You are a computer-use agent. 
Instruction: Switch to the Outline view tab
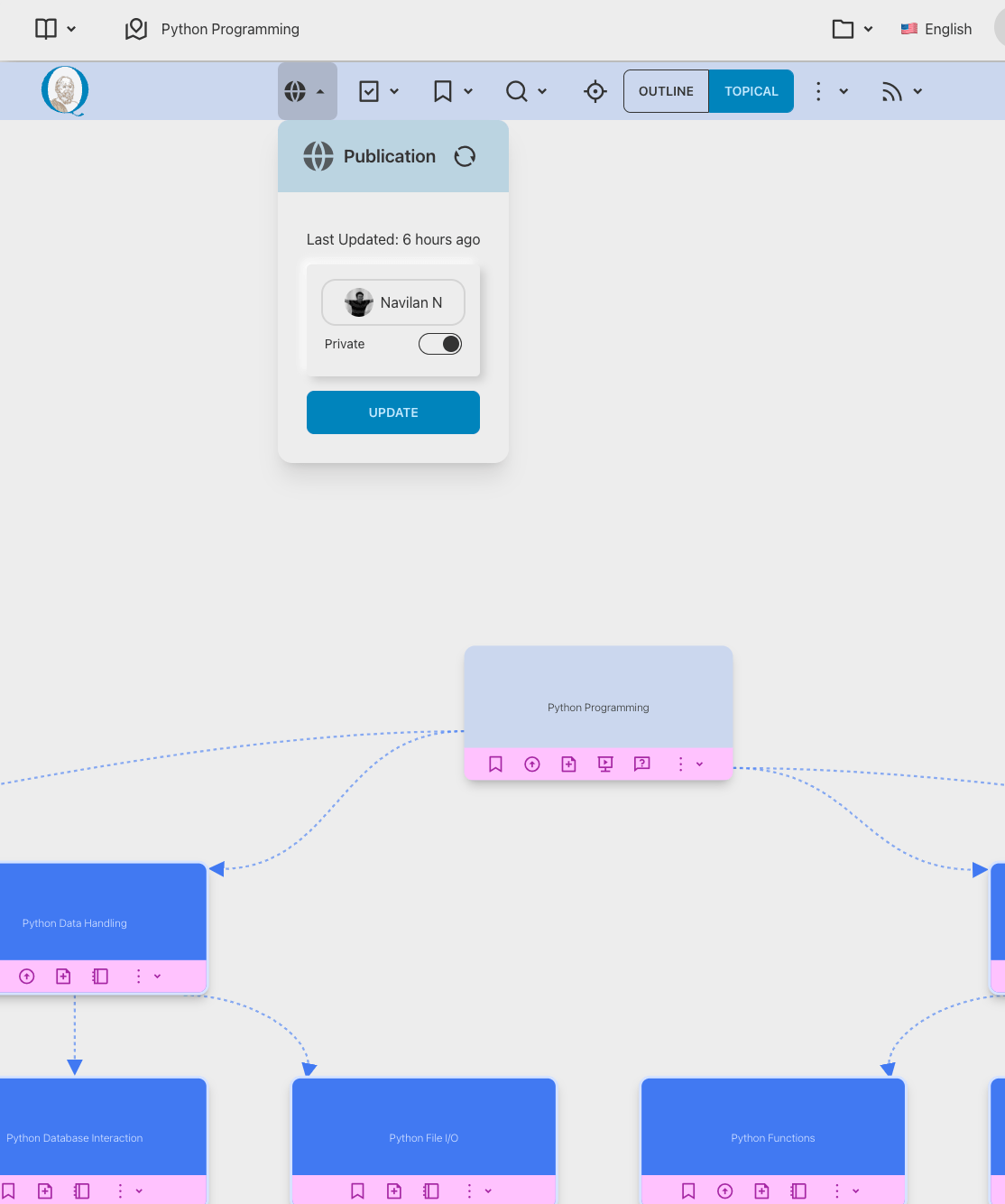point(666,91)
